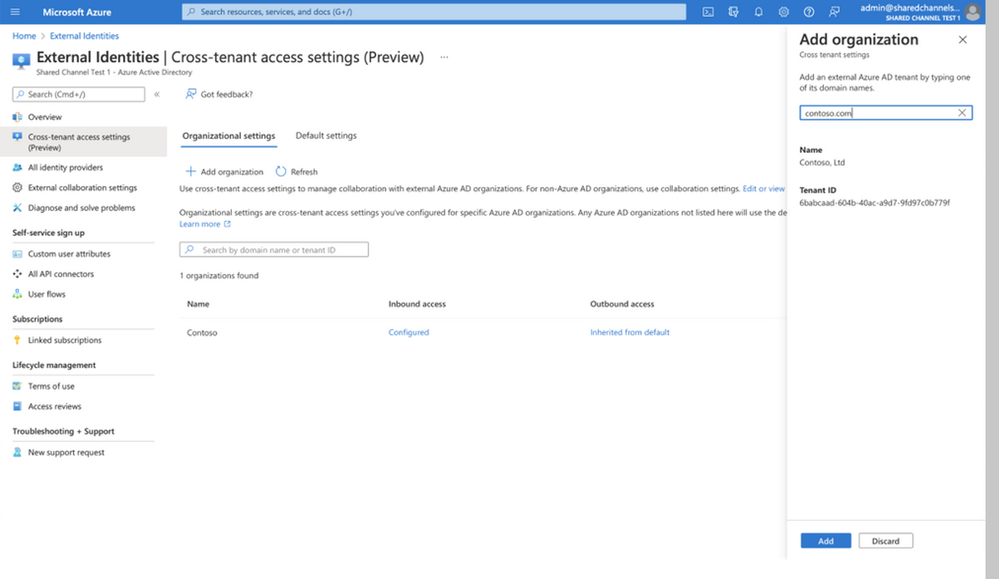Click the Got feedback icon
The image size is (999, 579).
190,94
